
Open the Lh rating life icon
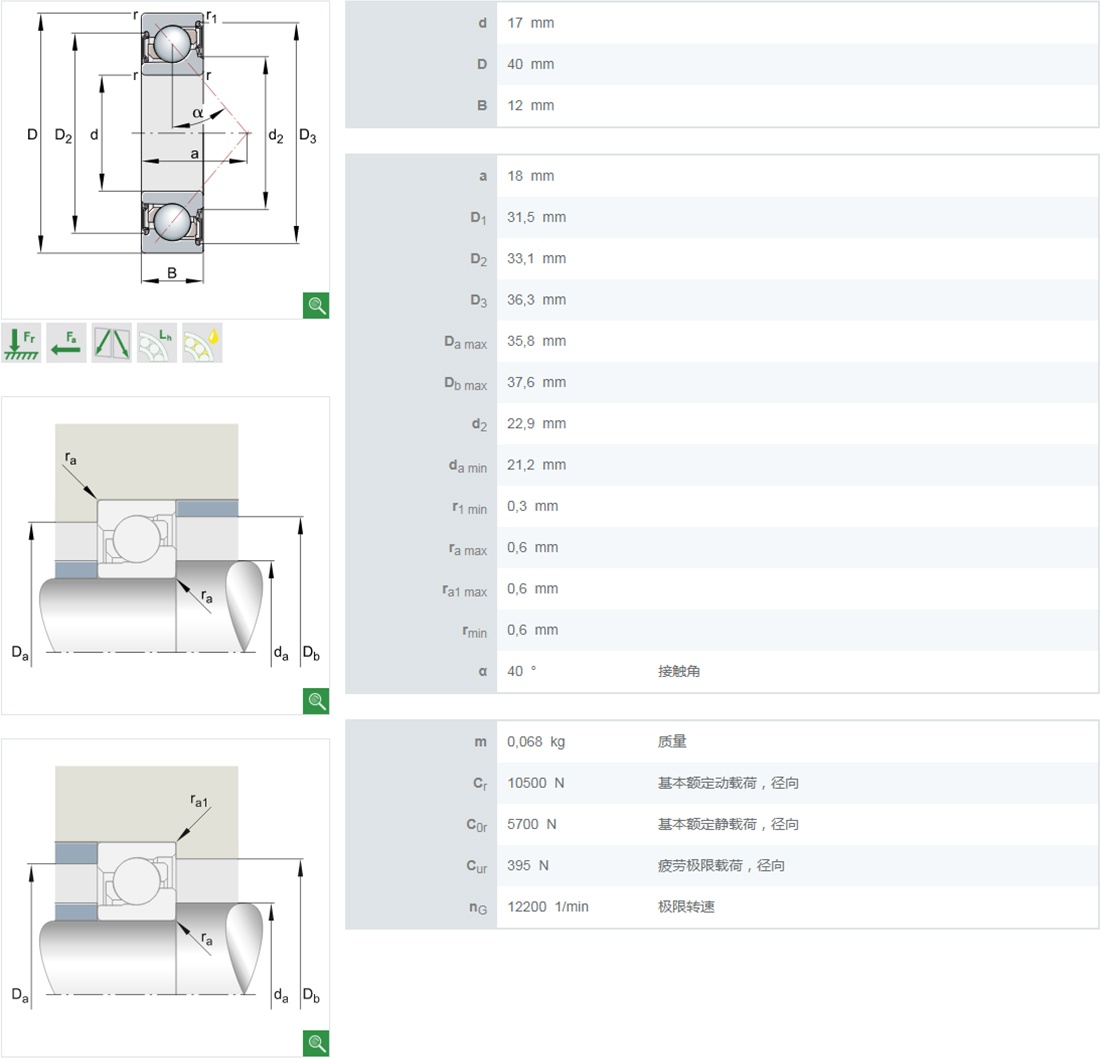(156, 342)
